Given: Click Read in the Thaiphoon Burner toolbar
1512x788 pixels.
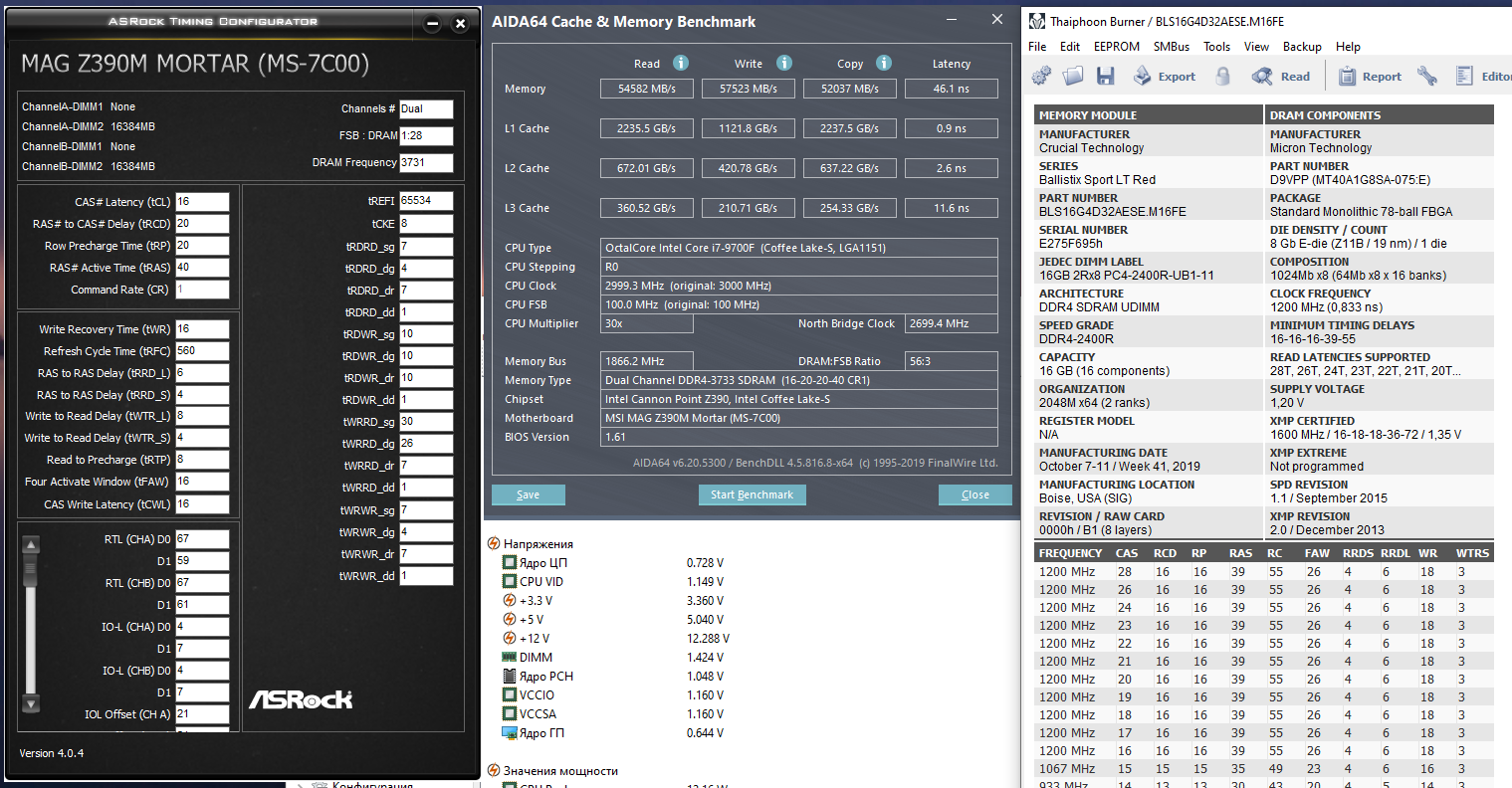Looking at the screenshot, I should (x=1281, y=77).
